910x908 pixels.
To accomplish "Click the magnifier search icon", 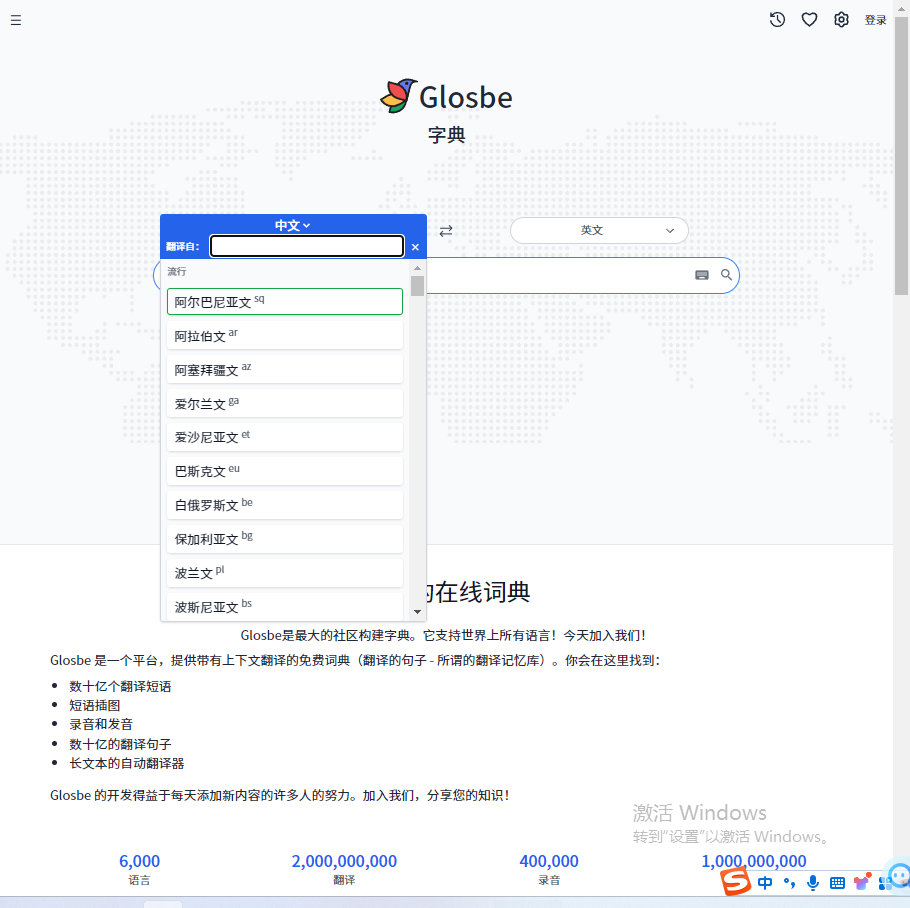I will [x=726, y=275].
